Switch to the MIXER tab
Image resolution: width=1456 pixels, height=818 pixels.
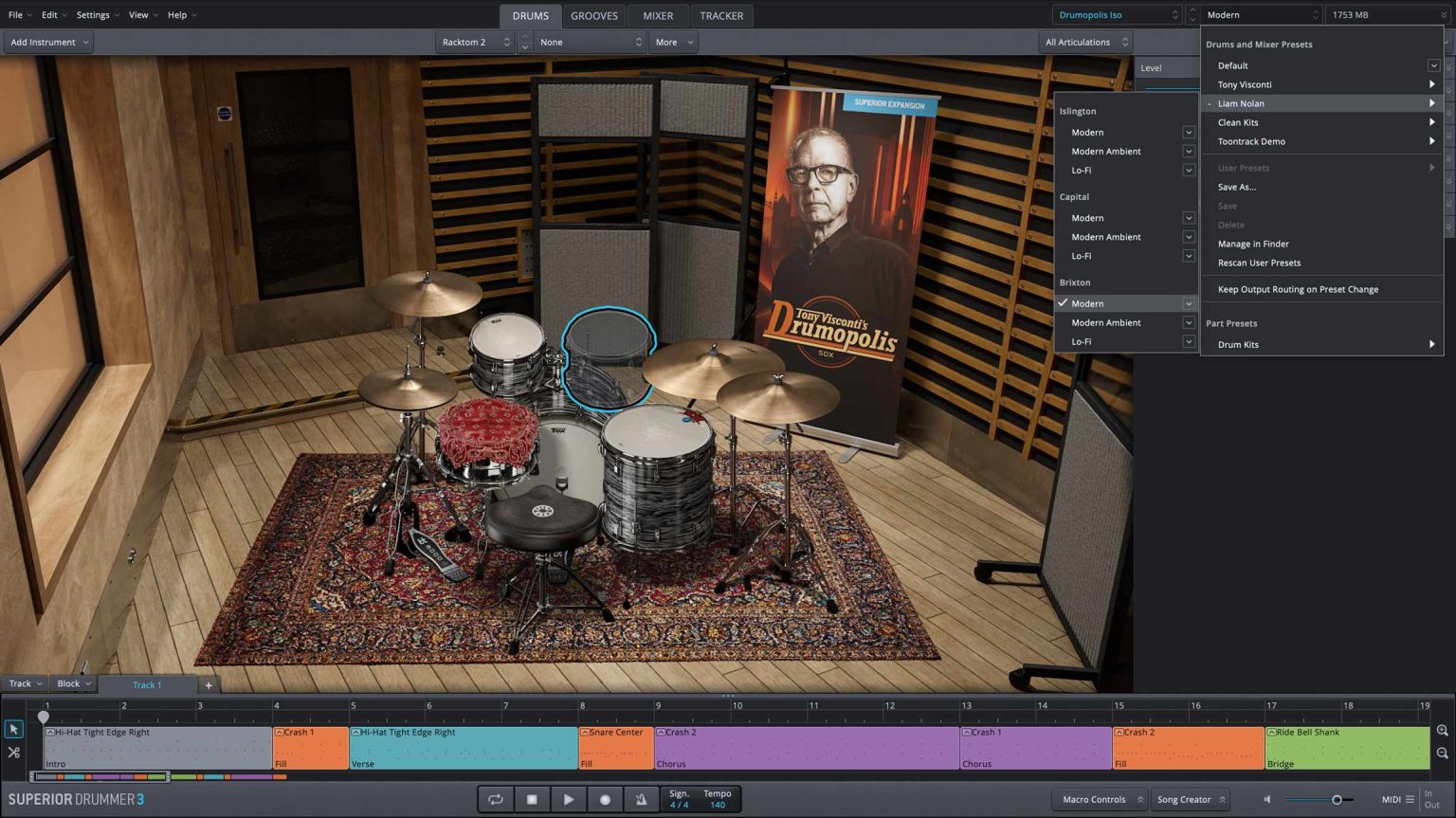[x=658, y=15]
